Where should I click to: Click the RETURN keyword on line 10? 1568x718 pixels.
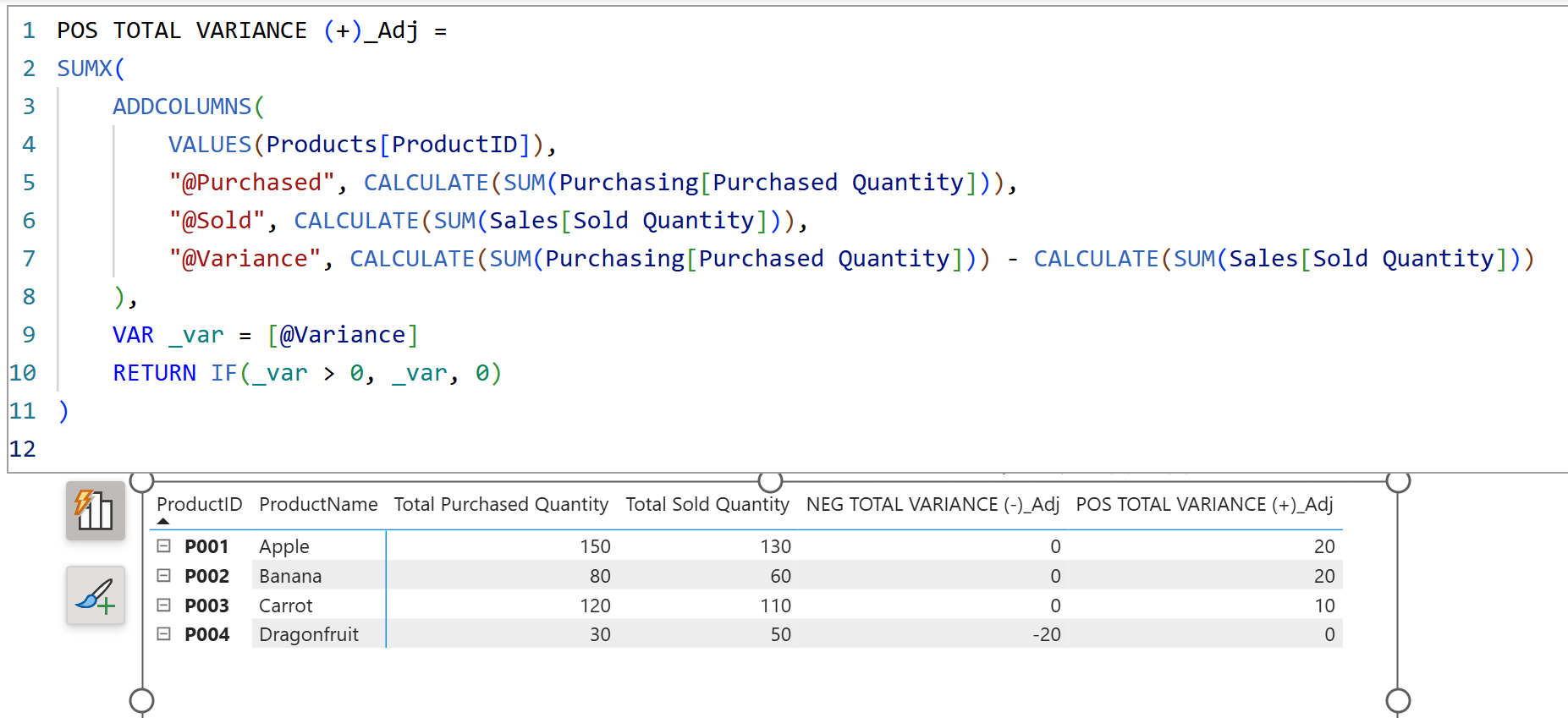click(154, 373)
